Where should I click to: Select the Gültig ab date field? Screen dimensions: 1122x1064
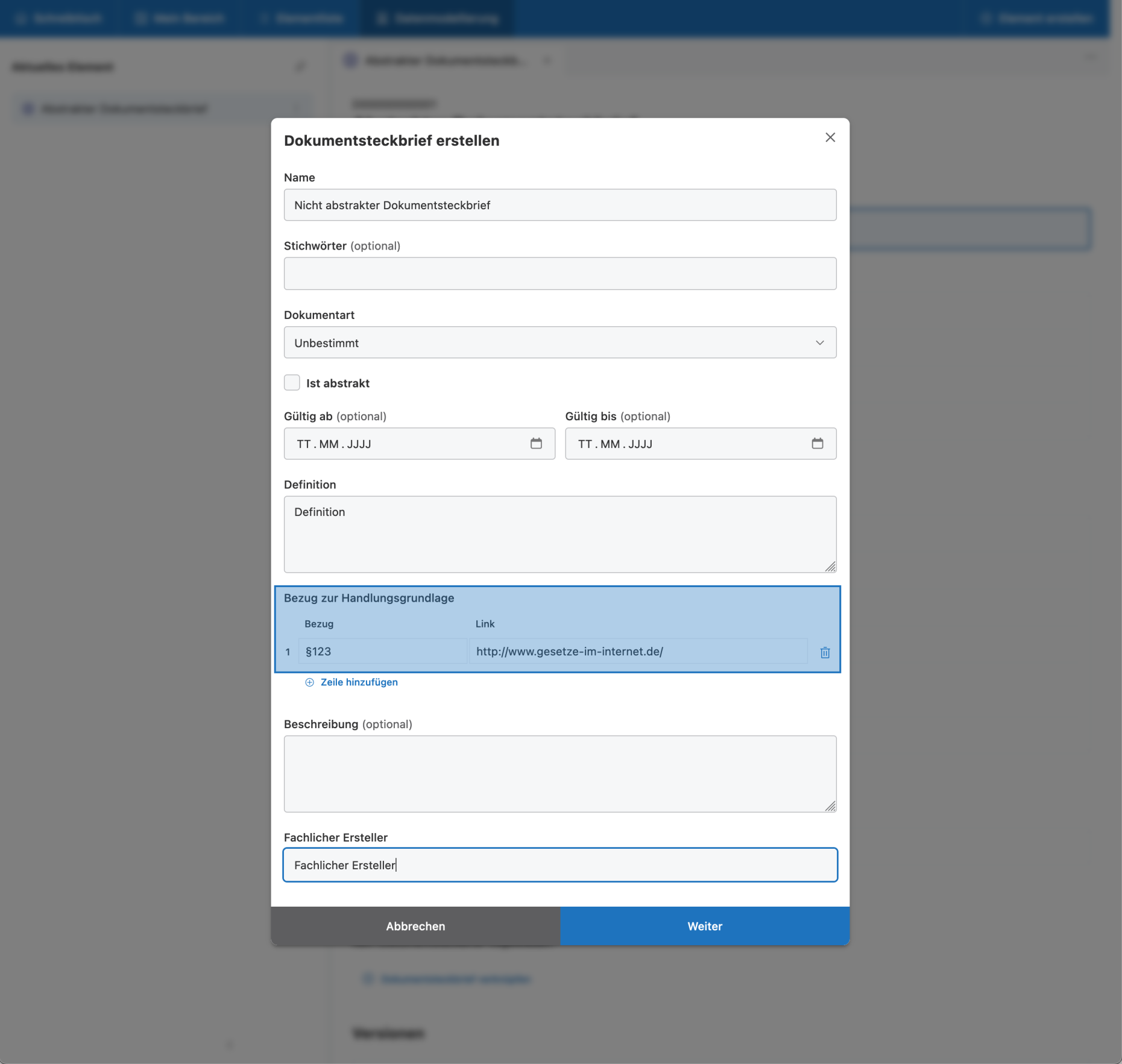click(404, 444)
